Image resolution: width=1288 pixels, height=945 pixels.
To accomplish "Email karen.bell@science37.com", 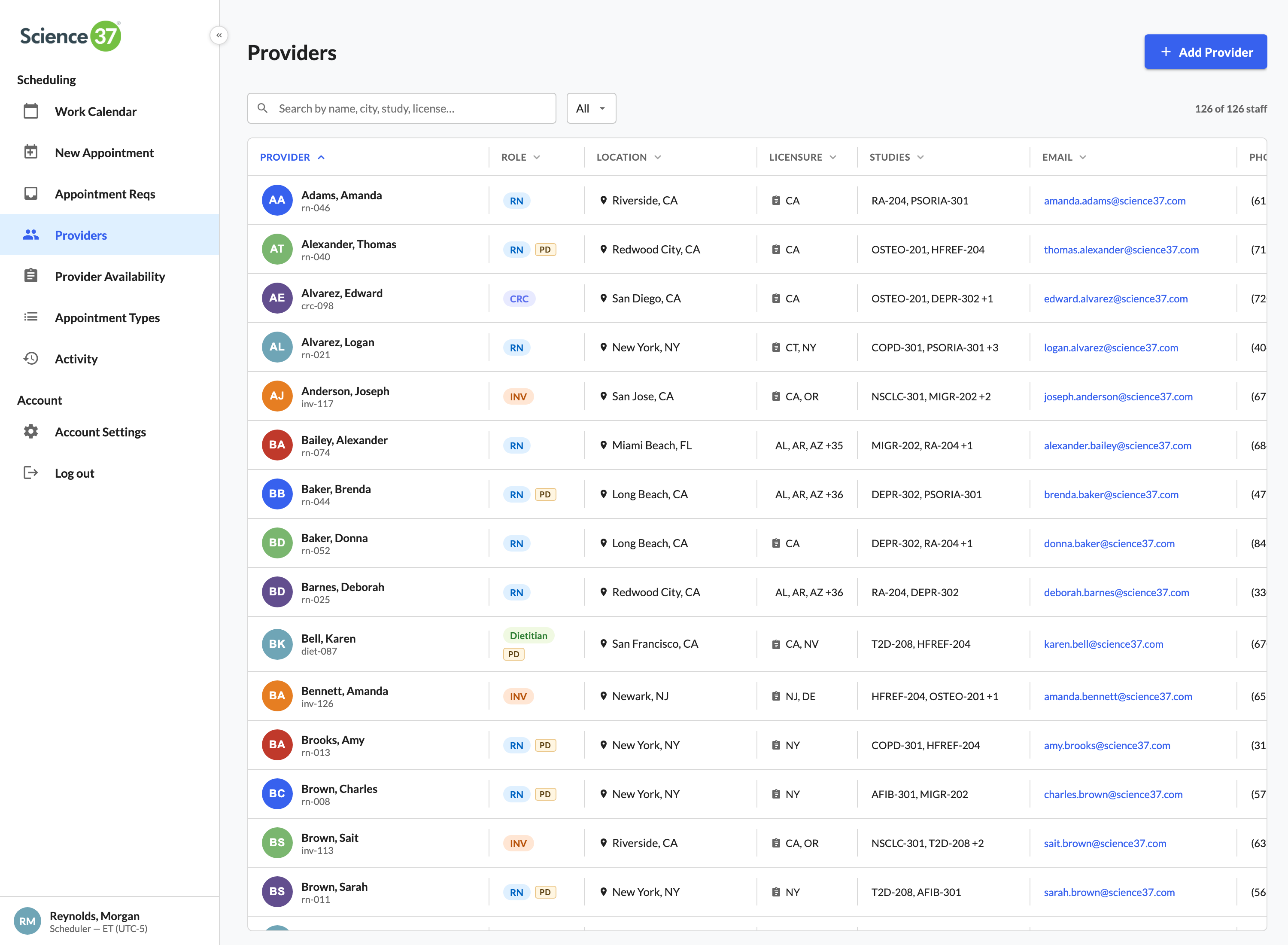I will 1103,643.
